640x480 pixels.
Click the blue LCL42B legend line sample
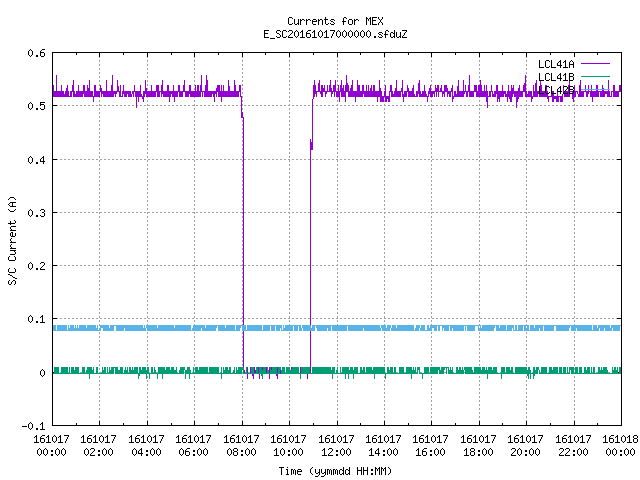click(595, 89)
